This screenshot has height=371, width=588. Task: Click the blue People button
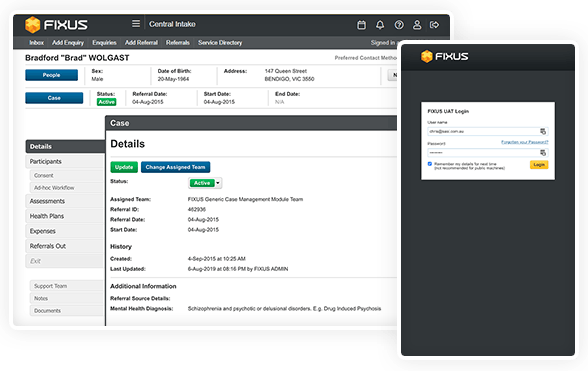[x=52, y=75]
